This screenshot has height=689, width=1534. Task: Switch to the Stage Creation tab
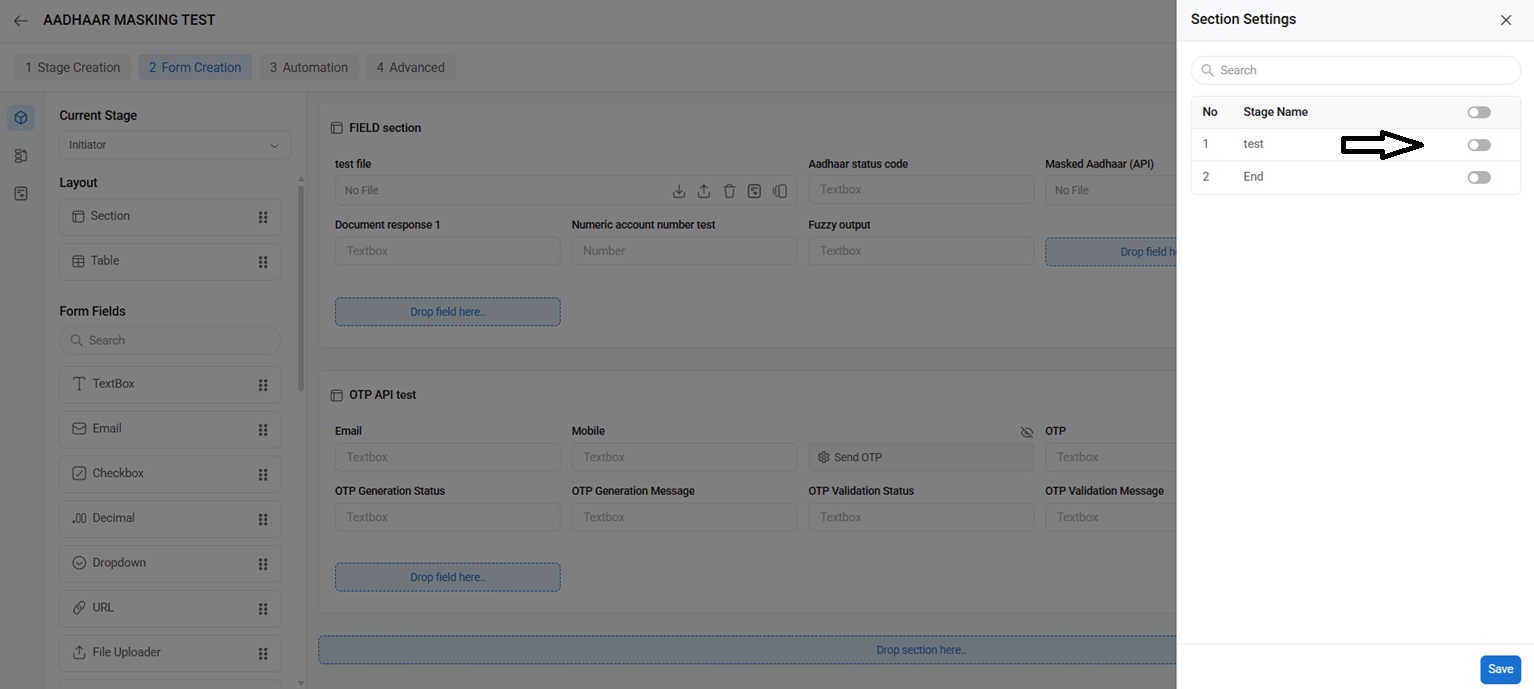(73, 68)
